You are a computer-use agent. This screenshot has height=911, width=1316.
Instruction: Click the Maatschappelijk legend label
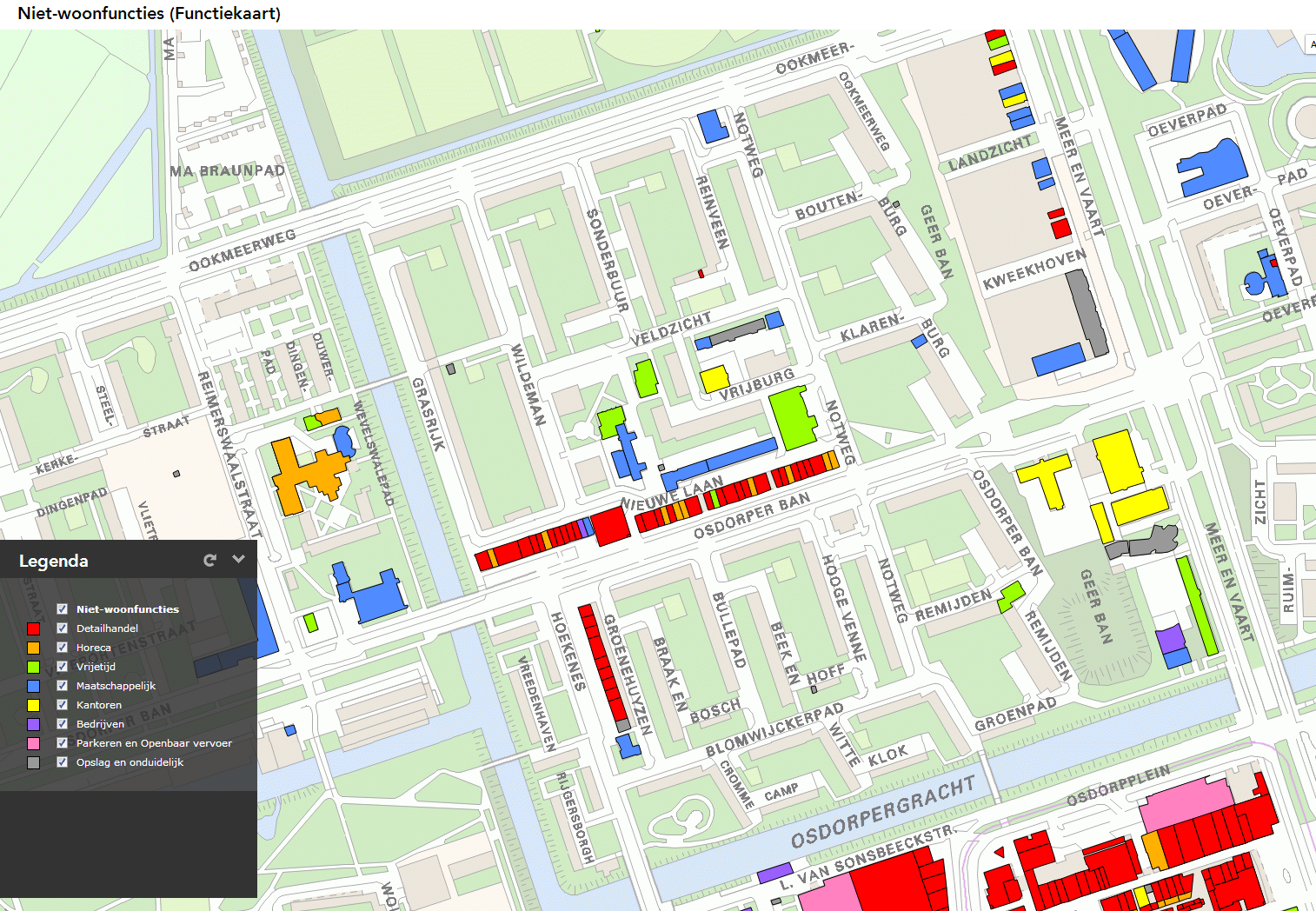pyautogui.click(x=116, y=686)
